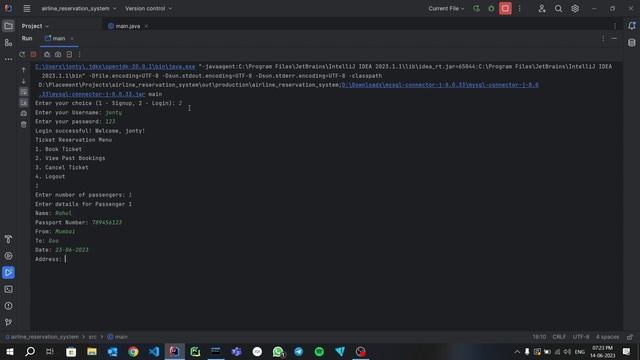Click the src breadcrumb in status bar
Viewport: 640px width, 360px height.
pyautogui.click(x=93, y=337)
